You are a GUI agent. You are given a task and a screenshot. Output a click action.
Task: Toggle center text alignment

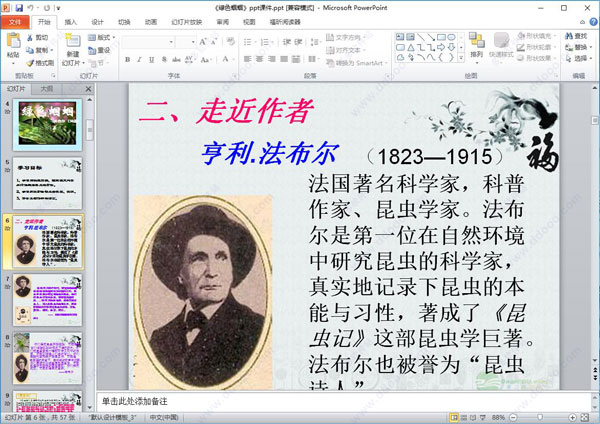pos(259,59)
